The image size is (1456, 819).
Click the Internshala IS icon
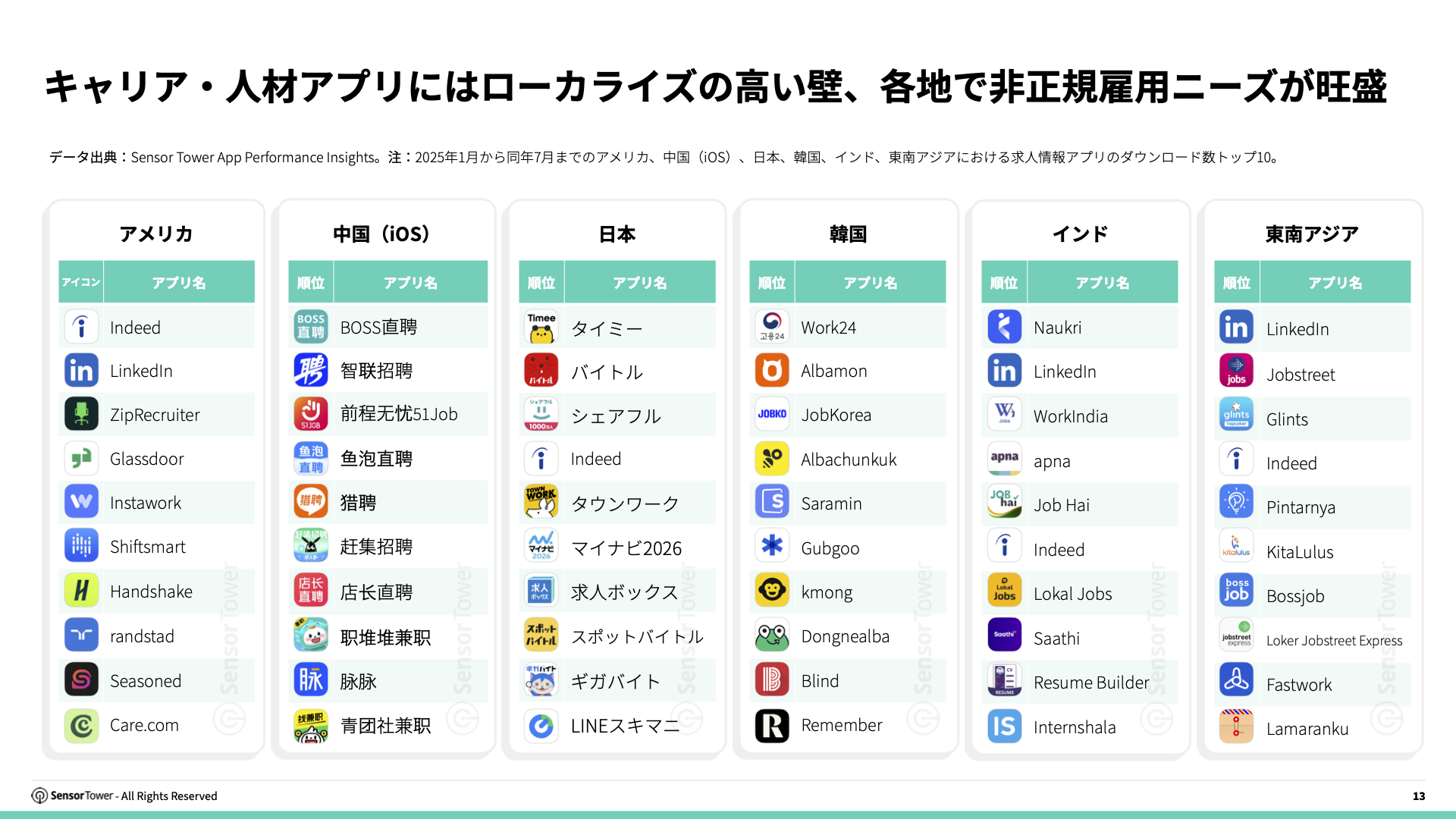[x=1004, y=726]
